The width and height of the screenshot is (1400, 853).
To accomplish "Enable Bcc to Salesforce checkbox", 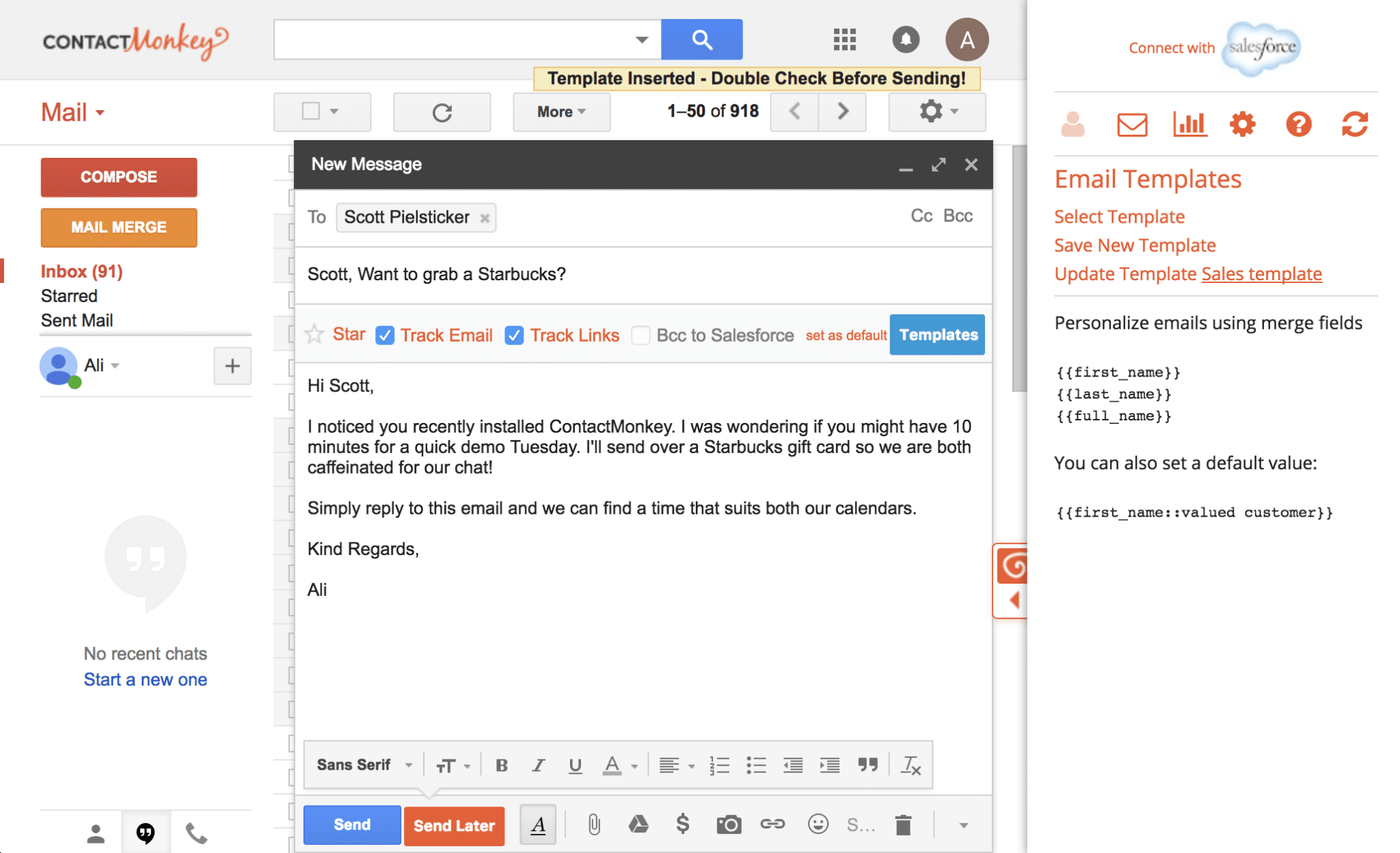I will [x=641, y=335].
